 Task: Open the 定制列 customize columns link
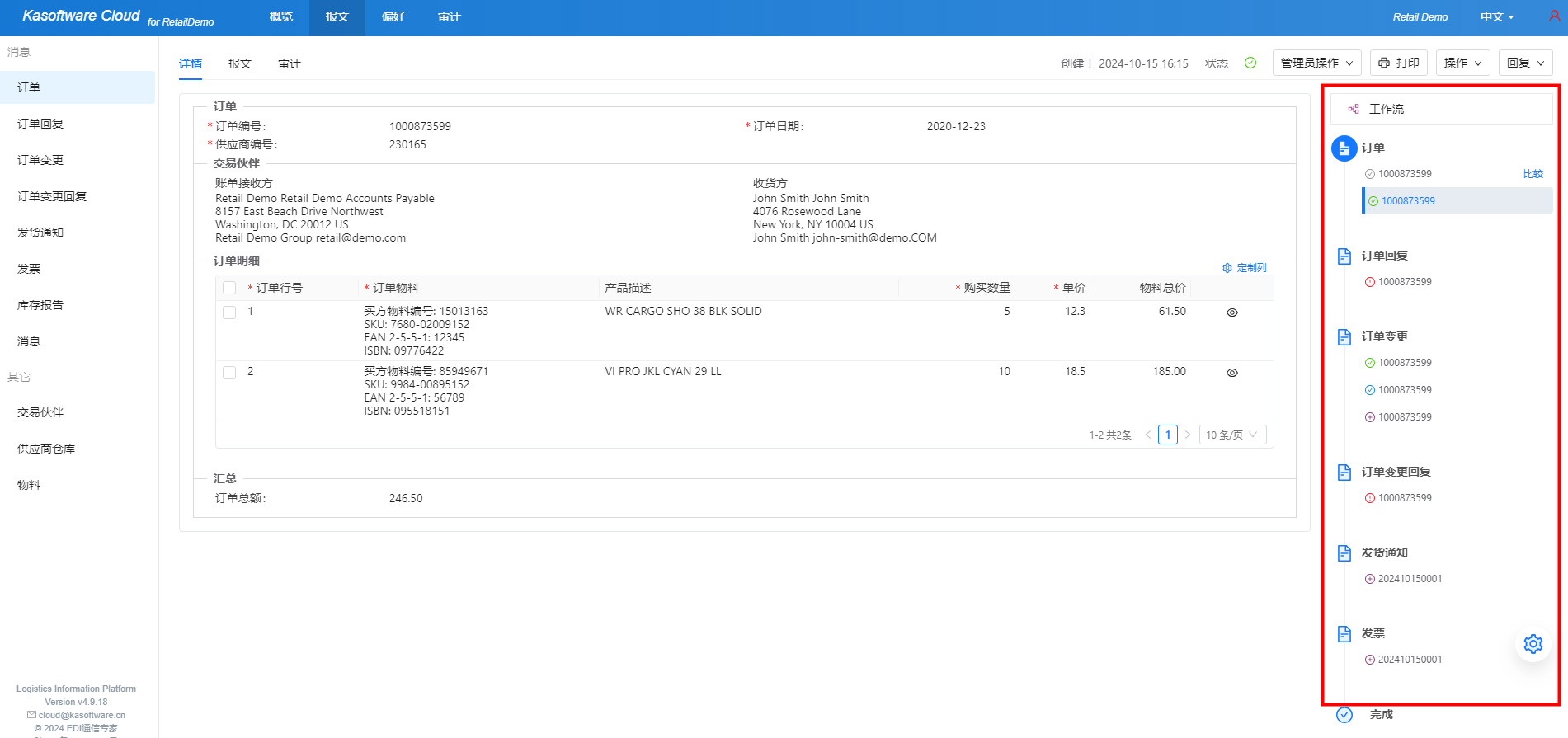point(1244,268)
